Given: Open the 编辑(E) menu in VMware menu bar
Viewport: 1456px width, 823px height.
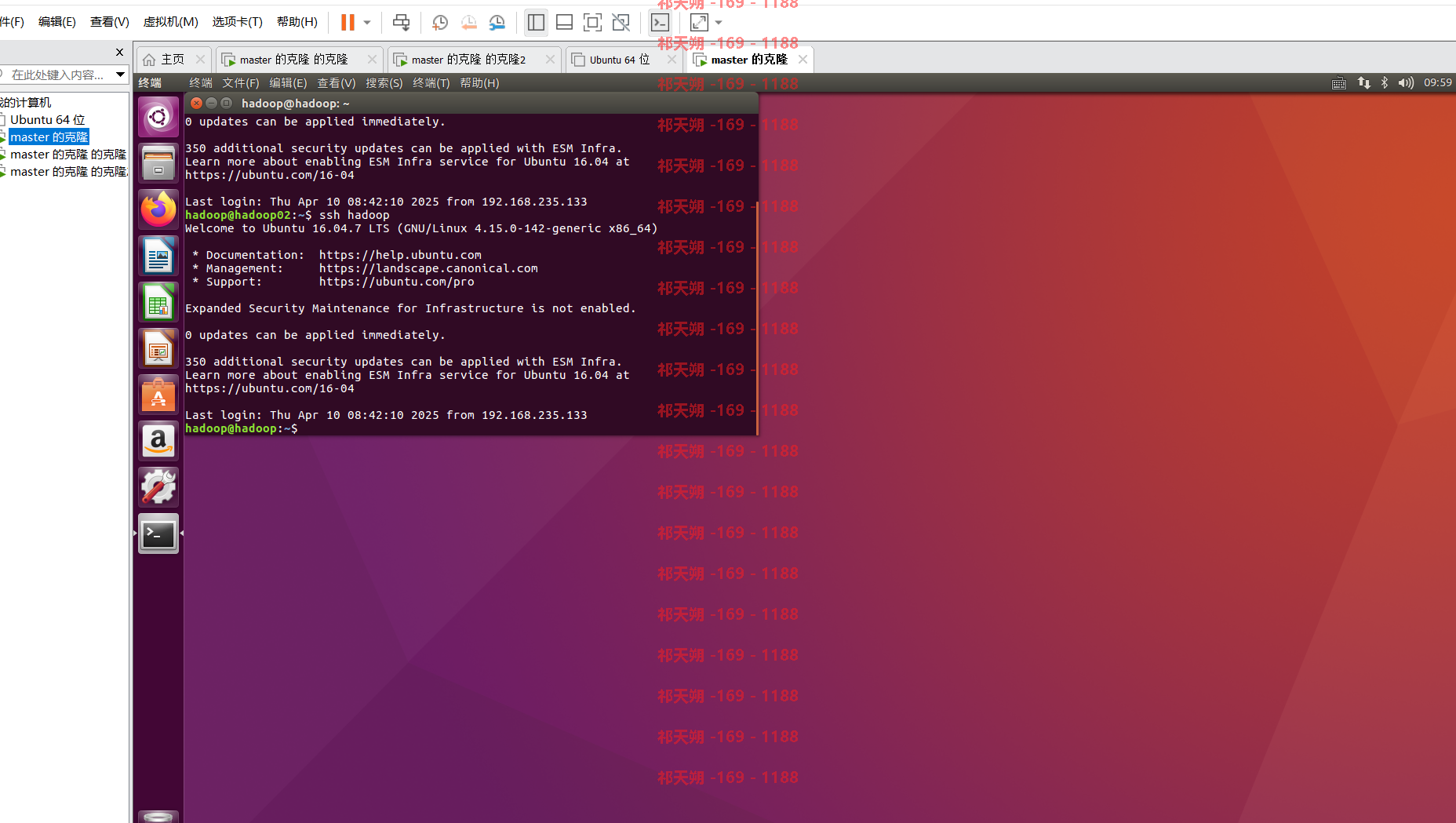Looking at the screenshot, I should click(x=57, y=21).
